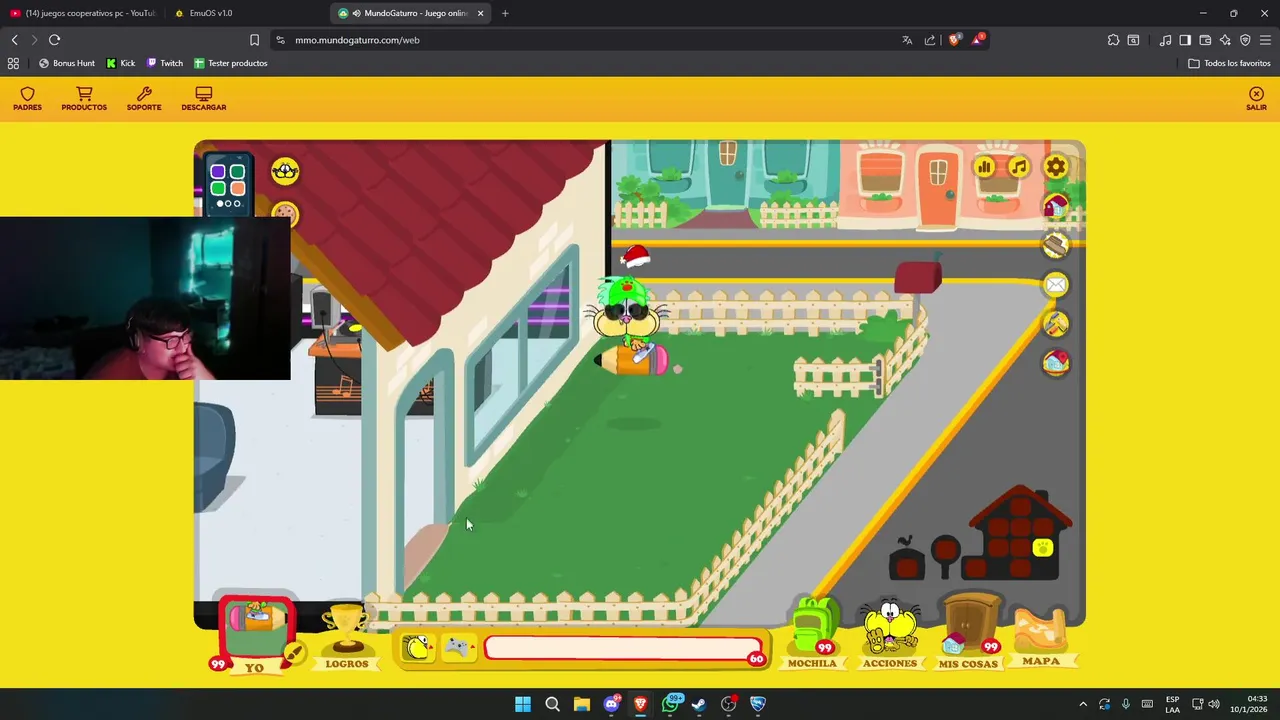
Task: Click SALIR to exit the game
Action: pyautogui.click(x=1256, y=99)
